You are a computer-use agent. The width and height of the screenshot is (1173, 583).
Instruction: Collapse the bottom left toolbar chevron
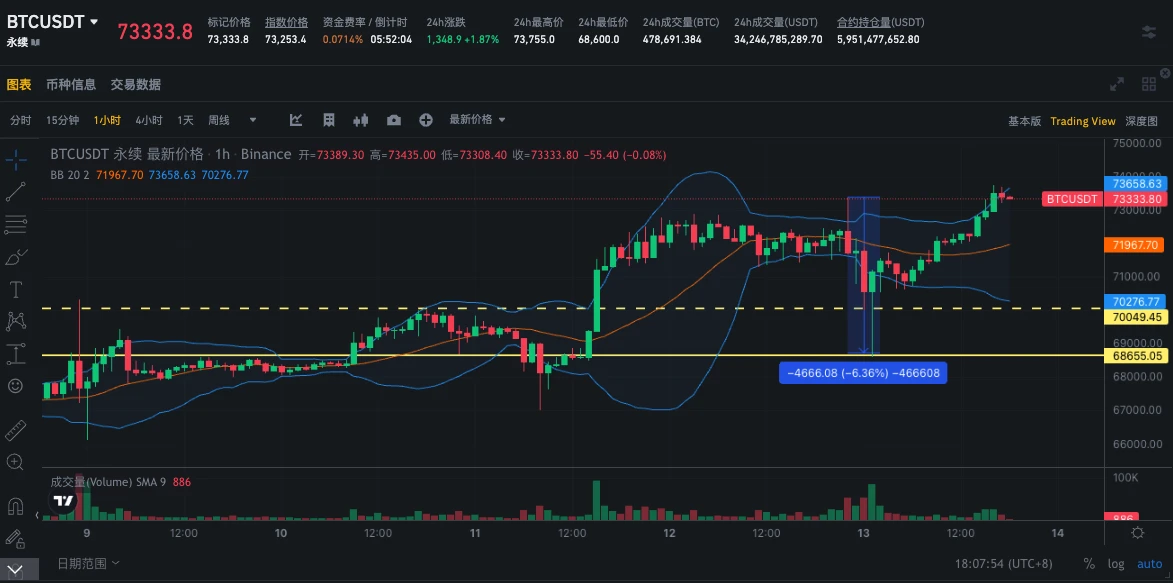pos(16,570)
